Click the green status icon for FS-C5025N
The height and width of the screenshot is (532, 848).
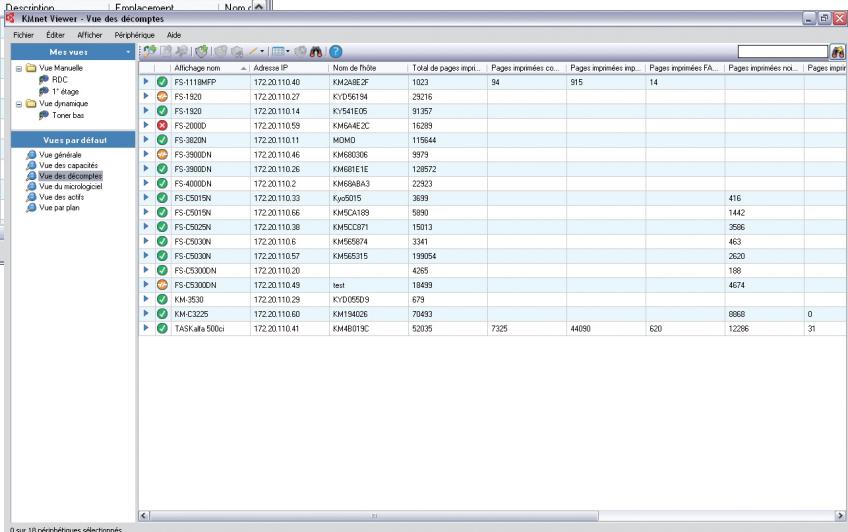tap(162, 227)
